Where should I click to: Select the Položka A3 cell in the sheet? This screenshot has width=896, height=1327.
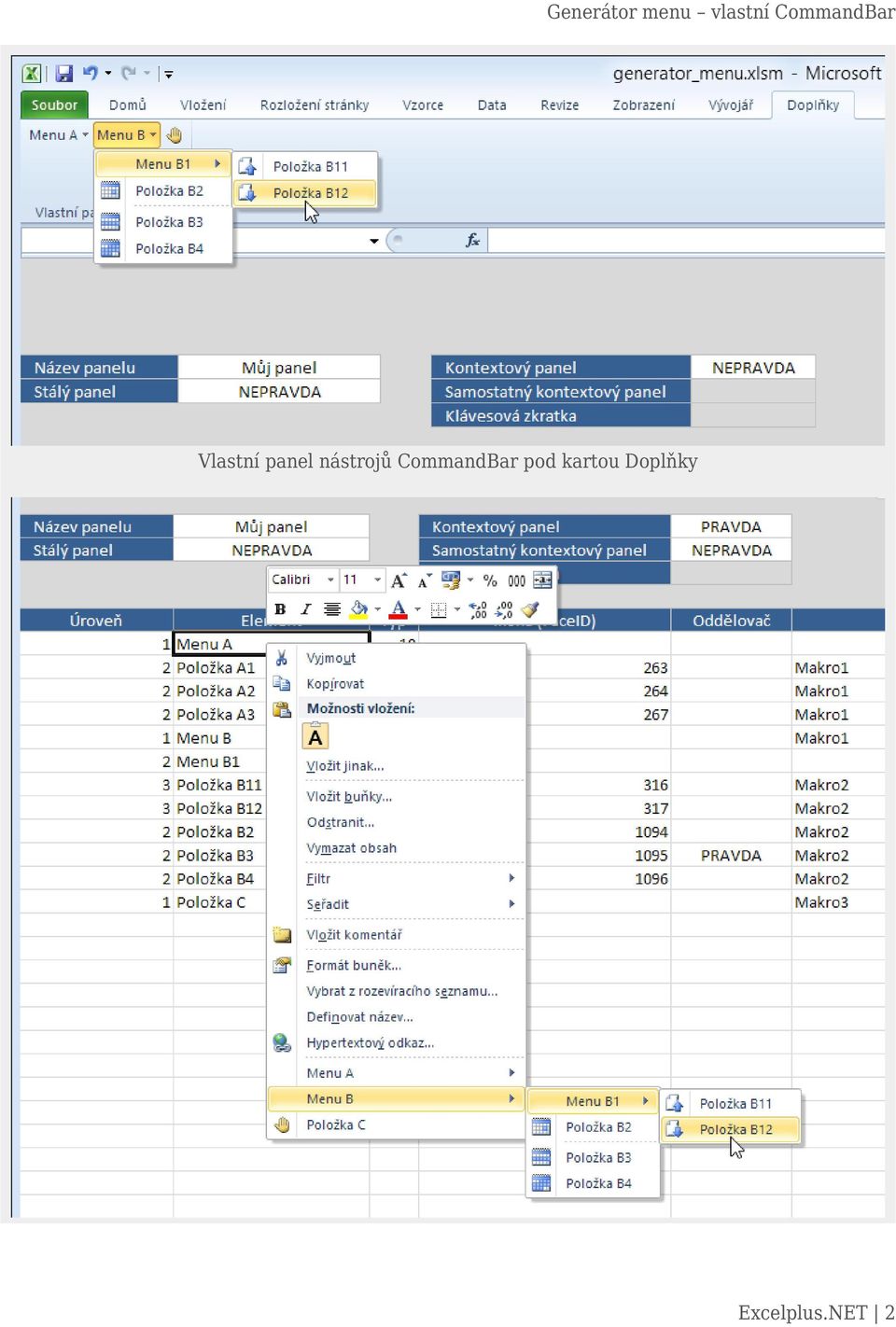220,715
